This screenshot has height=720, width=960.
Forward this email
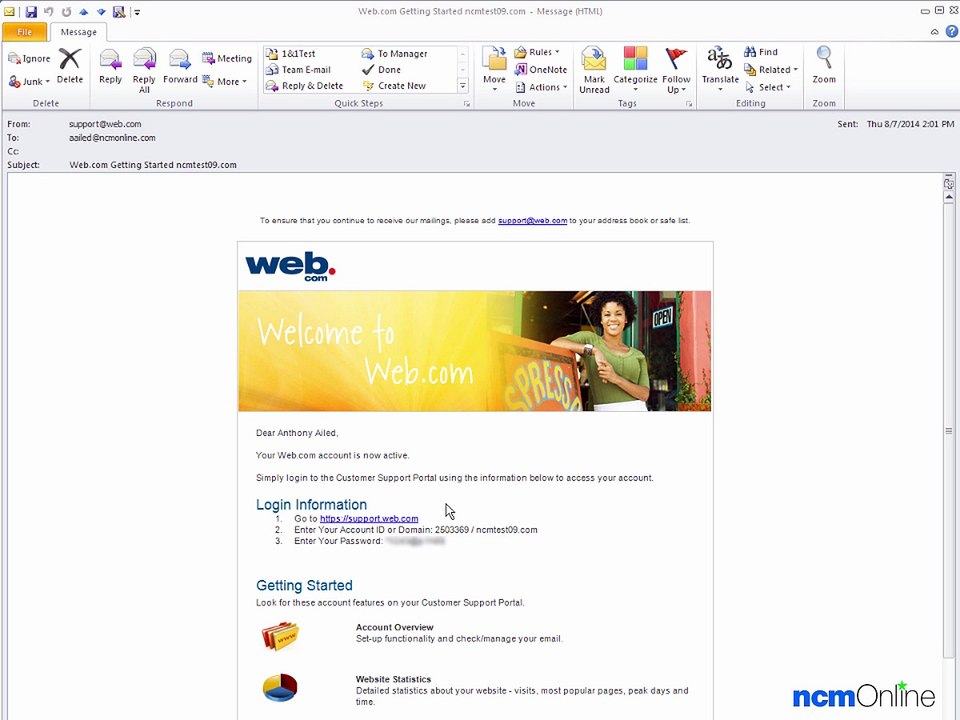[x=180, y=66]
